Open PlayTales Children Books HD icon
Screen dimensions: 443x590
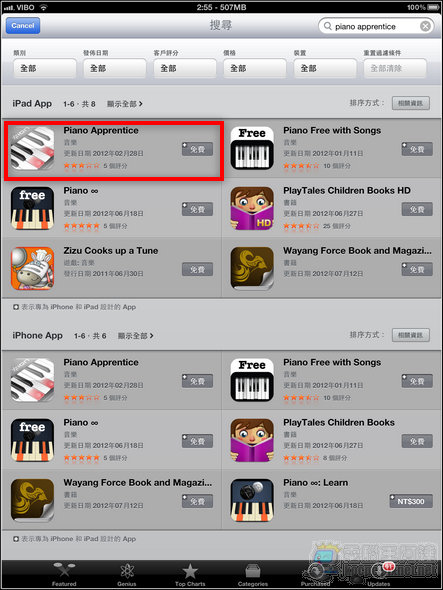pos(252,208)
